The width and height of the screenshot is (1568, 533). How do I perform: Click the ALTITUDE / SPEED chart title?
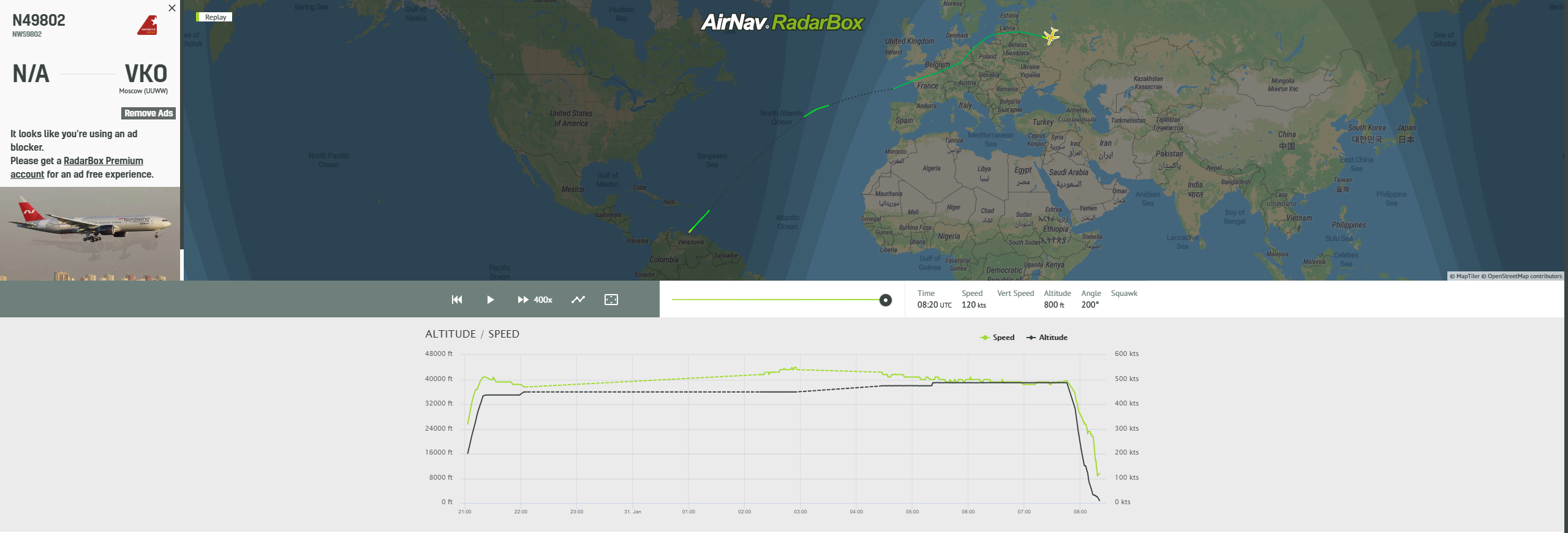pyautogui.click(x=472, y=334)
